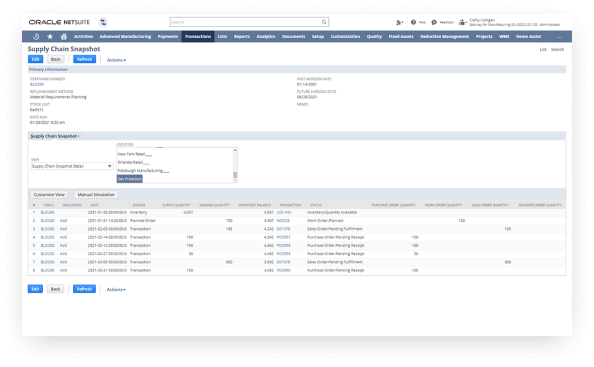
Task: Open the Transactions menu
Action: (198, 36)
